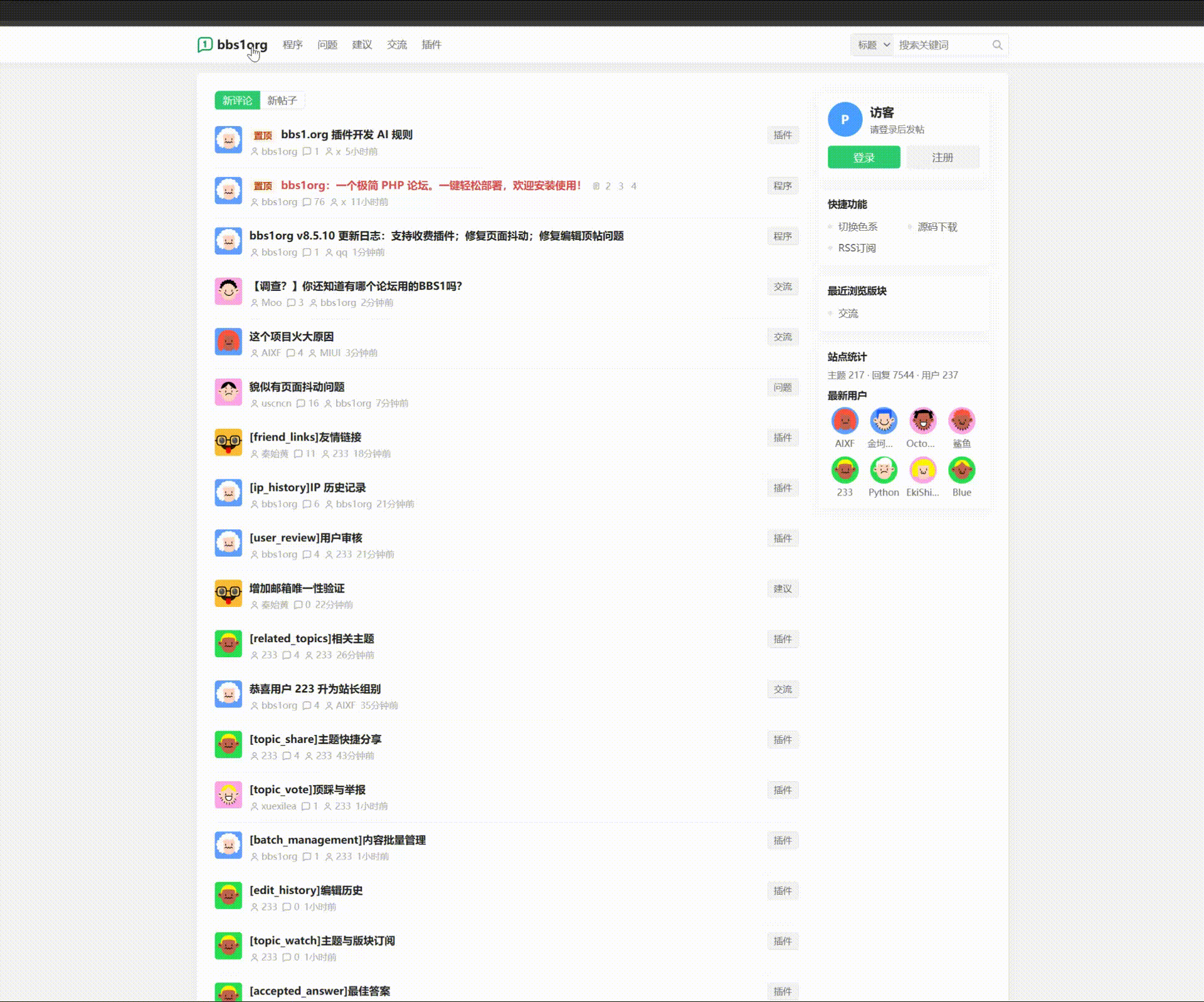Open the 建议 nav menu
The width and height of the screenshot is (1204, 1002).
point(362,45)
